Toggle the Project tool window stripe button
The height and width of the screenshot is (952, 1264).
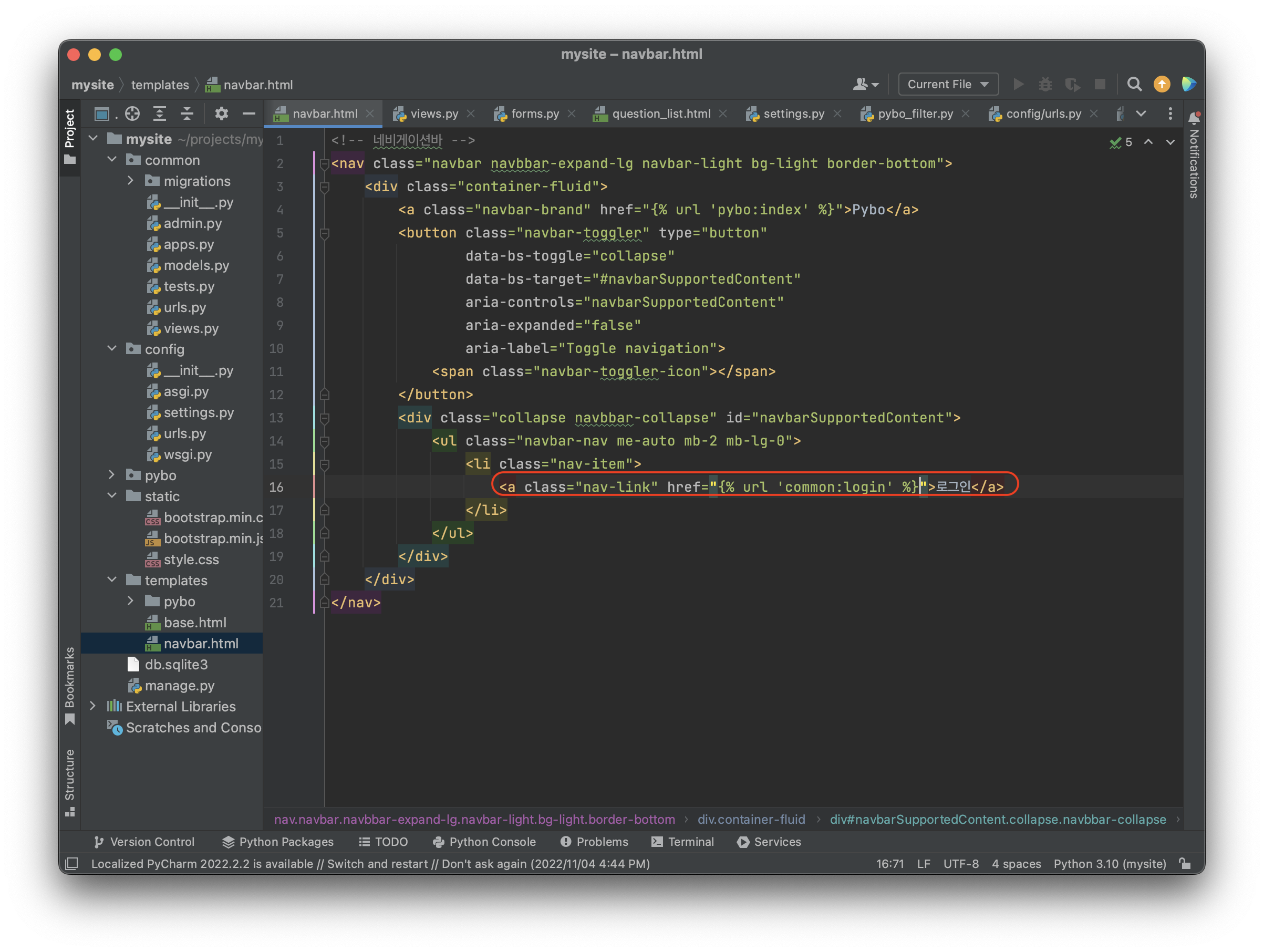[x=70, y=136]
